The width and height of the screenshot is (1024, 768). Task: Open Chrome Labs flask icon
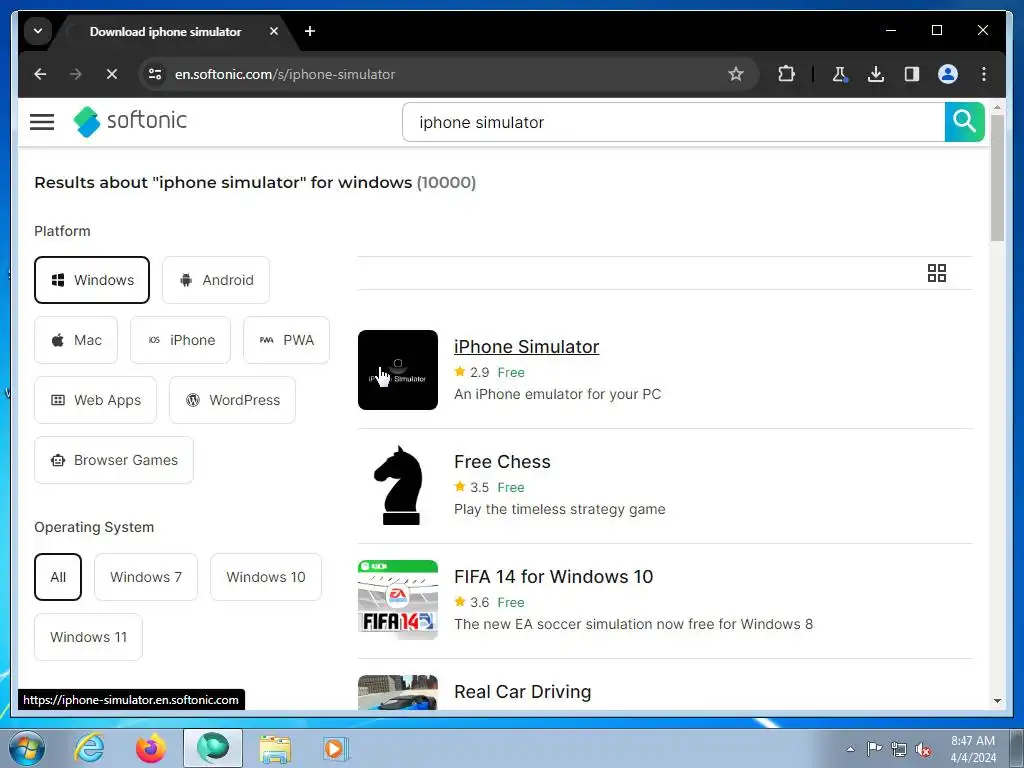(x=840, y=74)
